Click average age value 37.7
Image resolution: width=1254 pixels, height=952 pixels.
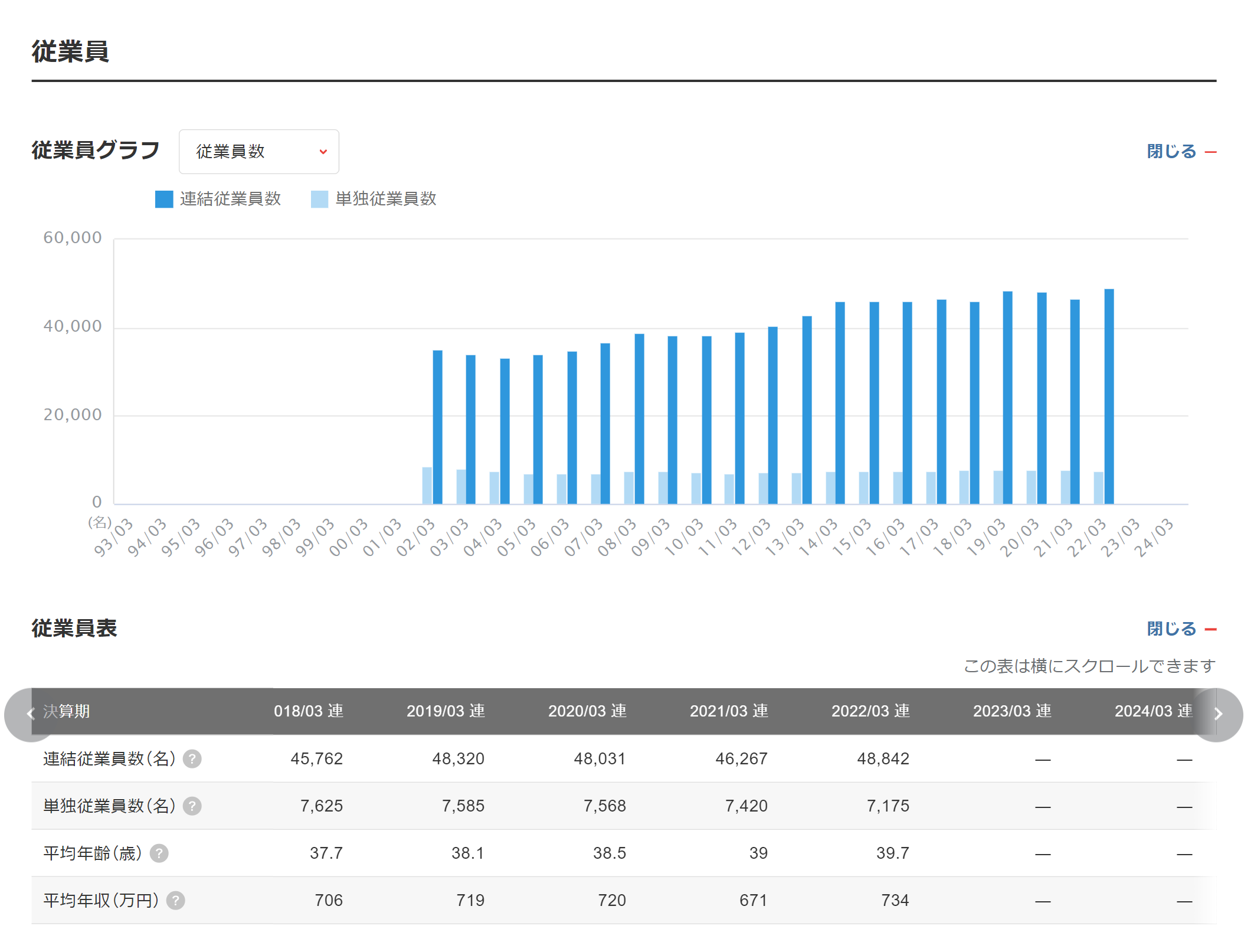click(326, 853)
